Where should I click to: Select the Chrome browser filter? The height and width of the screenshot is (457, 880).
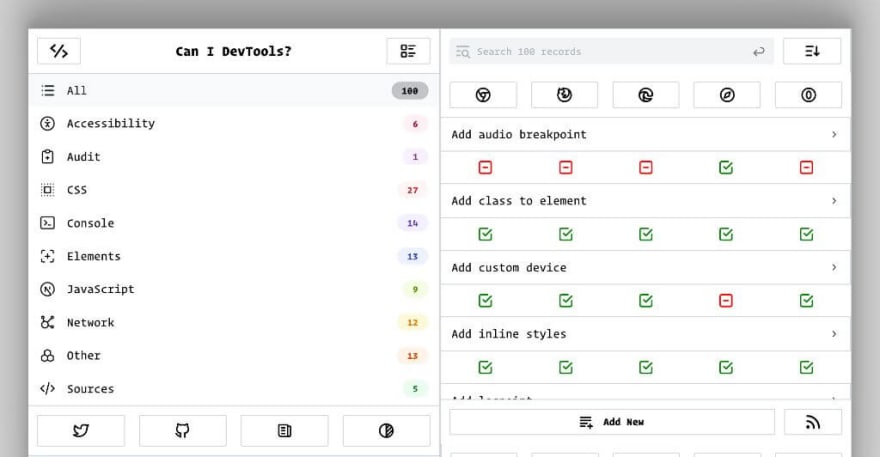(483, 95)
